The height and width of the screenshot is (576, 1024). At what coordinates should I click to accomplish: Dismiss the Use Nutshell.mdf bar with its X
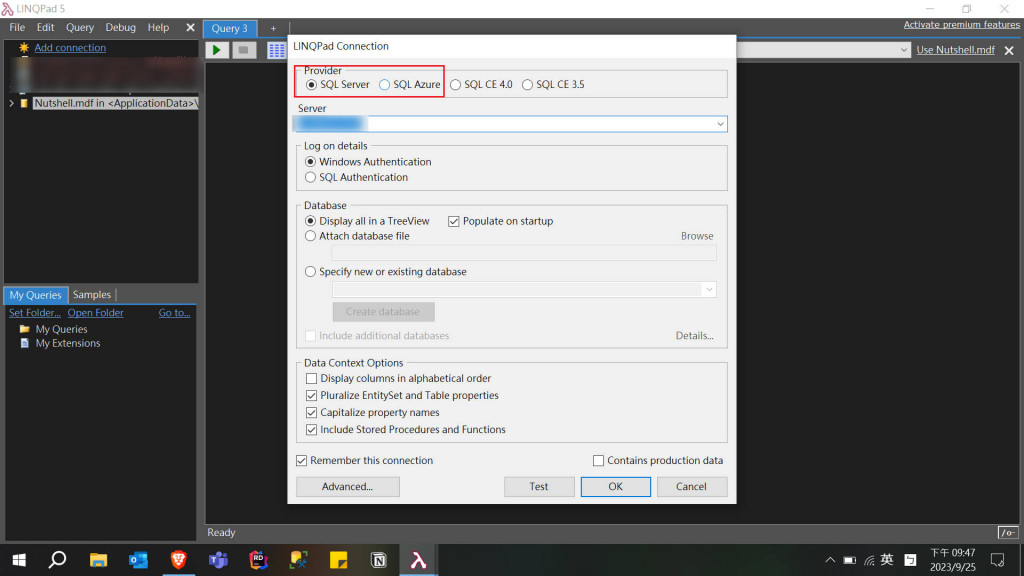[1009, 50]
